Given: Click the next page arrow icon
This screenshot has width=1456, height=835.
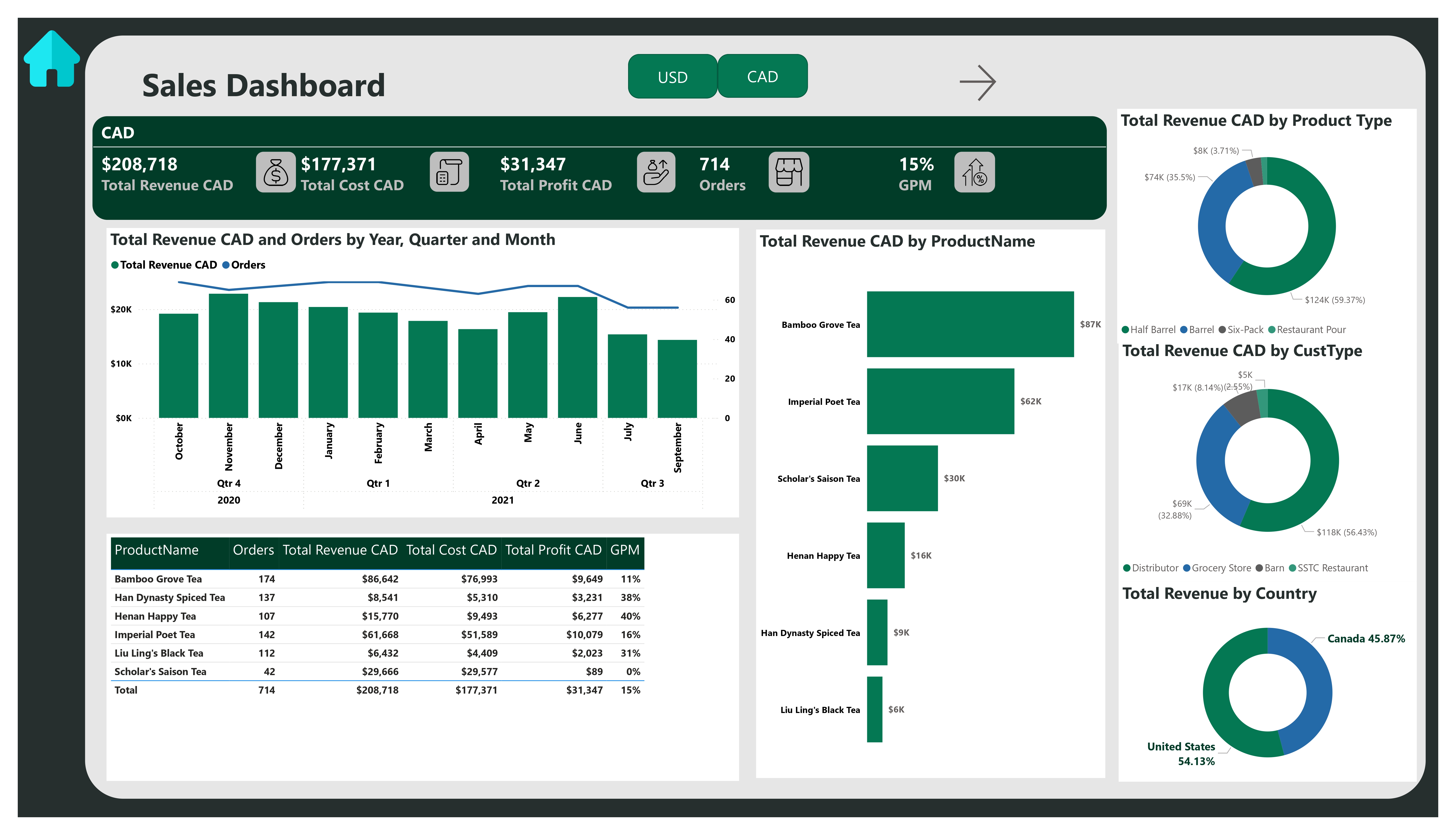Looking at the screenshot, I should coord(978,83).
